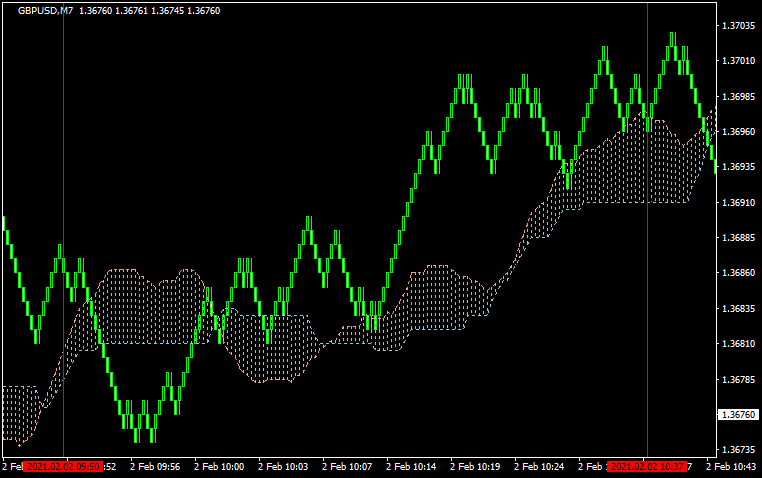Click price scale value 1.36810

tap(739, 343)
